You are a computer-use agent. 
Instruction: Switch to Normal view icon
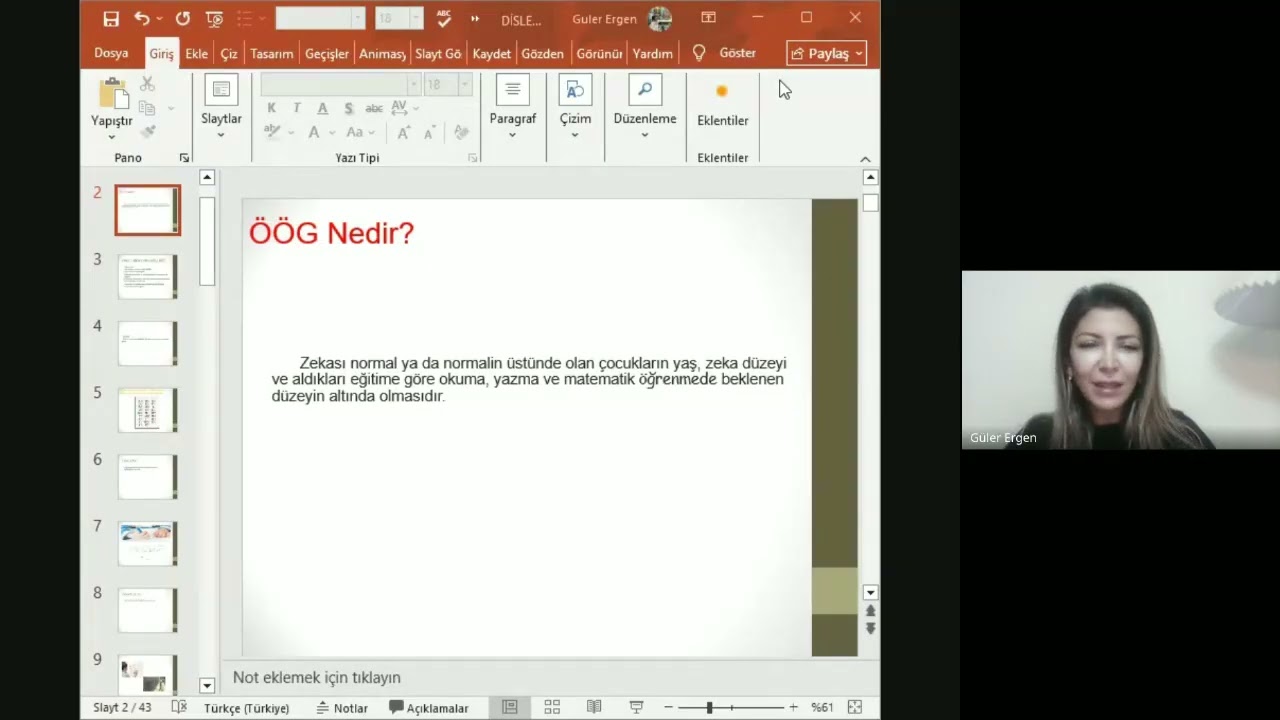510,707
